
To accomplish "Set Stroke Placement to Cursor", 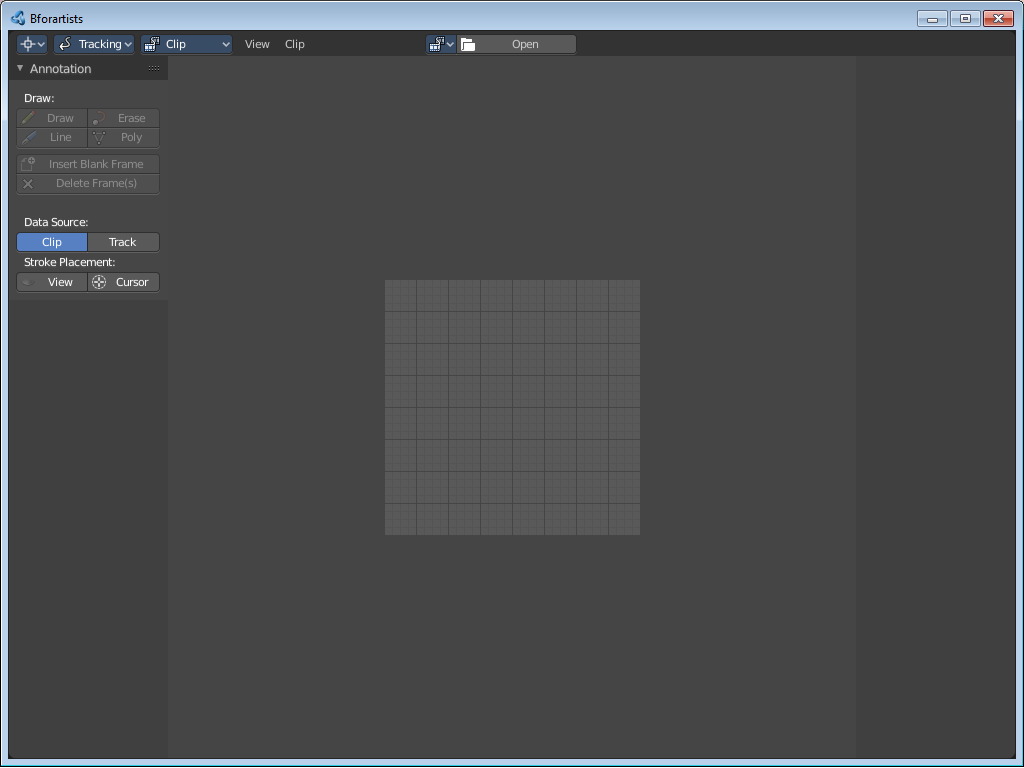I will point(123,282).
